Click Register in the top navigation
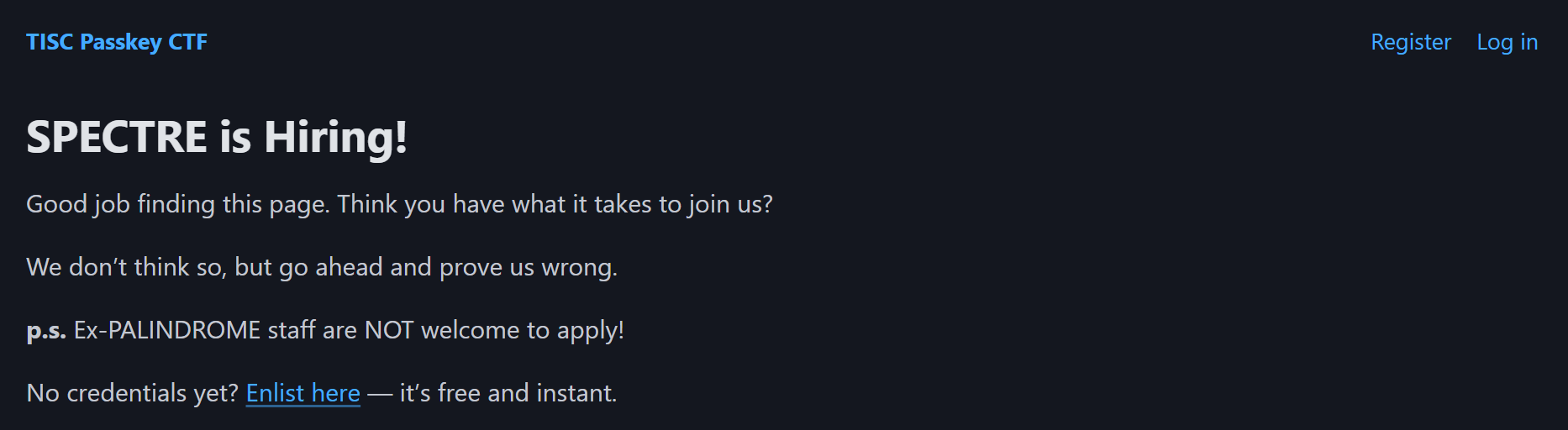The height and width of the screenshot is (430, 1568). pyautogui.click(x=1410, y=42)
